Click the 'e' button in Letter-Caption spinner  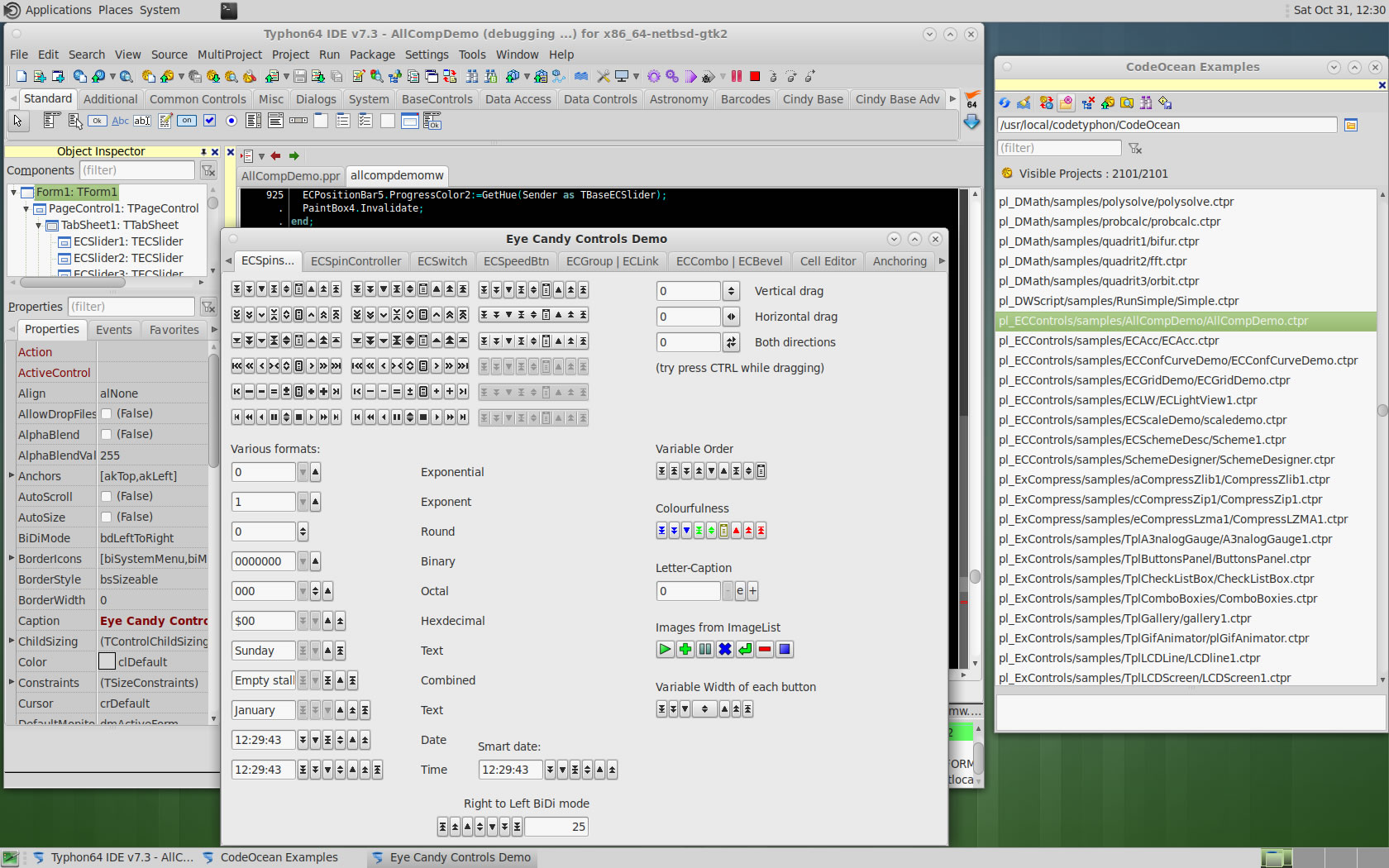coord(740,591)
